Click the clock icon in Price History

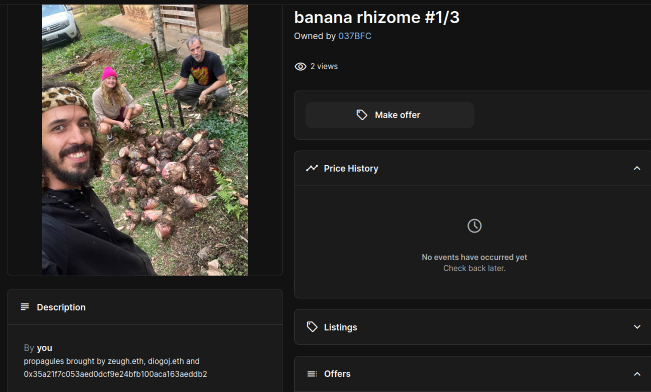[474, 226]
